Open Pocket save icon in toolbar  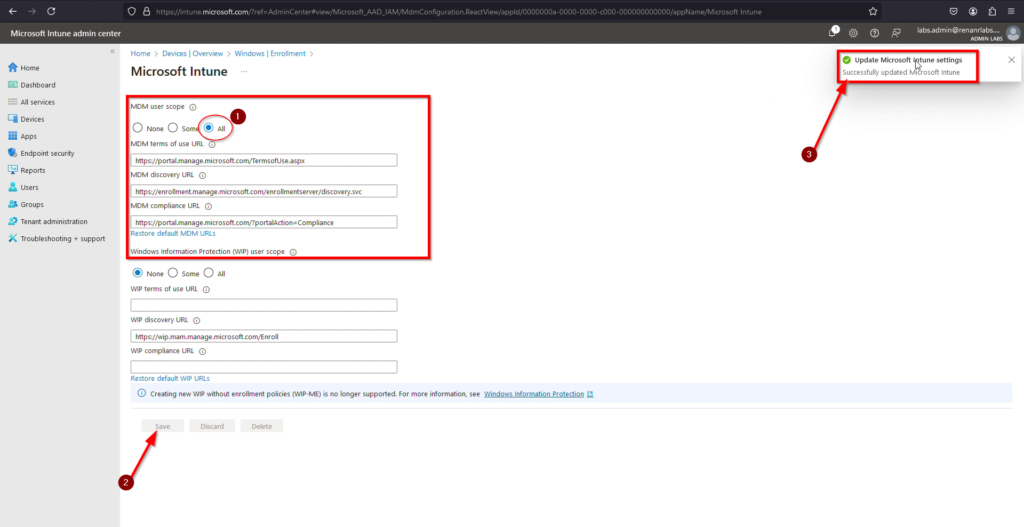pyautogui.click(x=954, y=11)
